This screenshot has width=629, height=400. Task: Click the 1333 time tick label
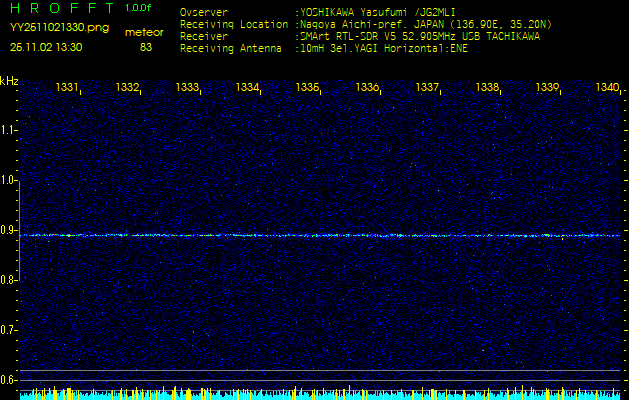187,88
